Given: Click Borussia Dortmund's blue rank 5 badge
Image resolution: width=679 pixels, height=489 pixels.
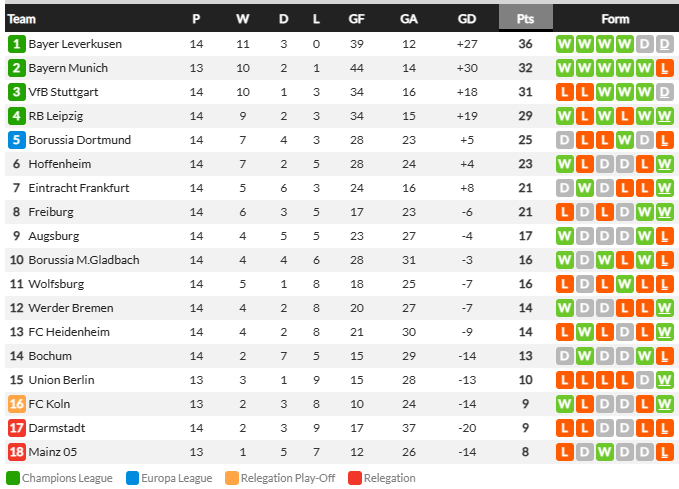Looking at the screenshot, I should click(x=16, y=140).
